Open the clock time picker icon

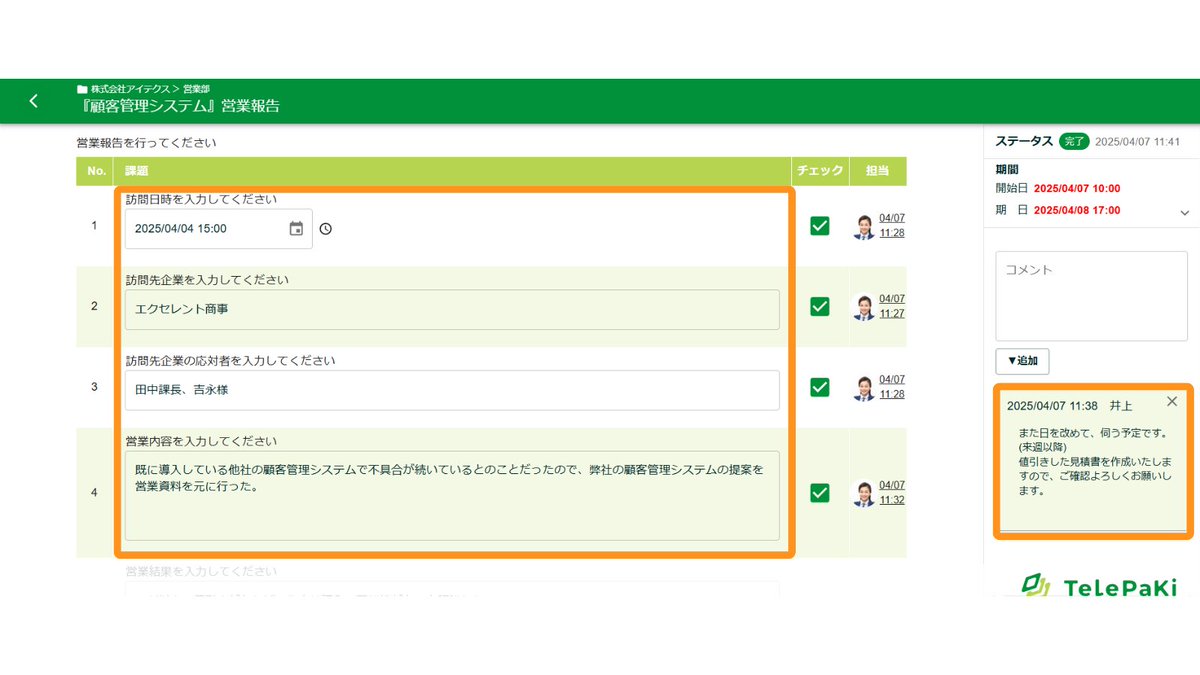coord(325,229)
